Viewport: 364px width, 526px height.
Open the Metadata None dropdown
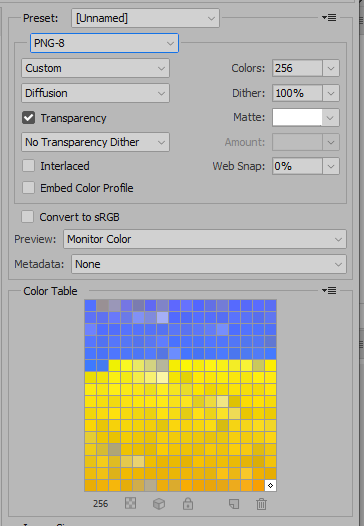pyautogui.click(x=209, y=264)
